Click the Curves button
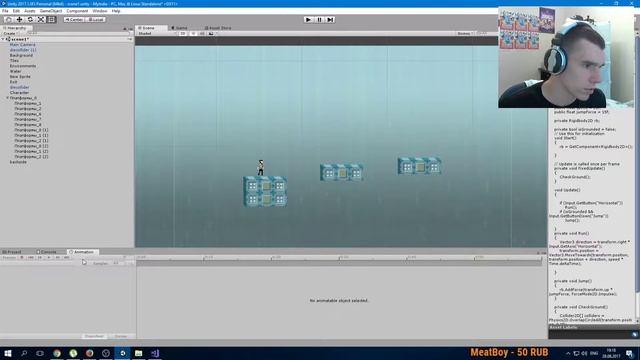Screen dimensions: 640x360 click(x=121, y=336)
